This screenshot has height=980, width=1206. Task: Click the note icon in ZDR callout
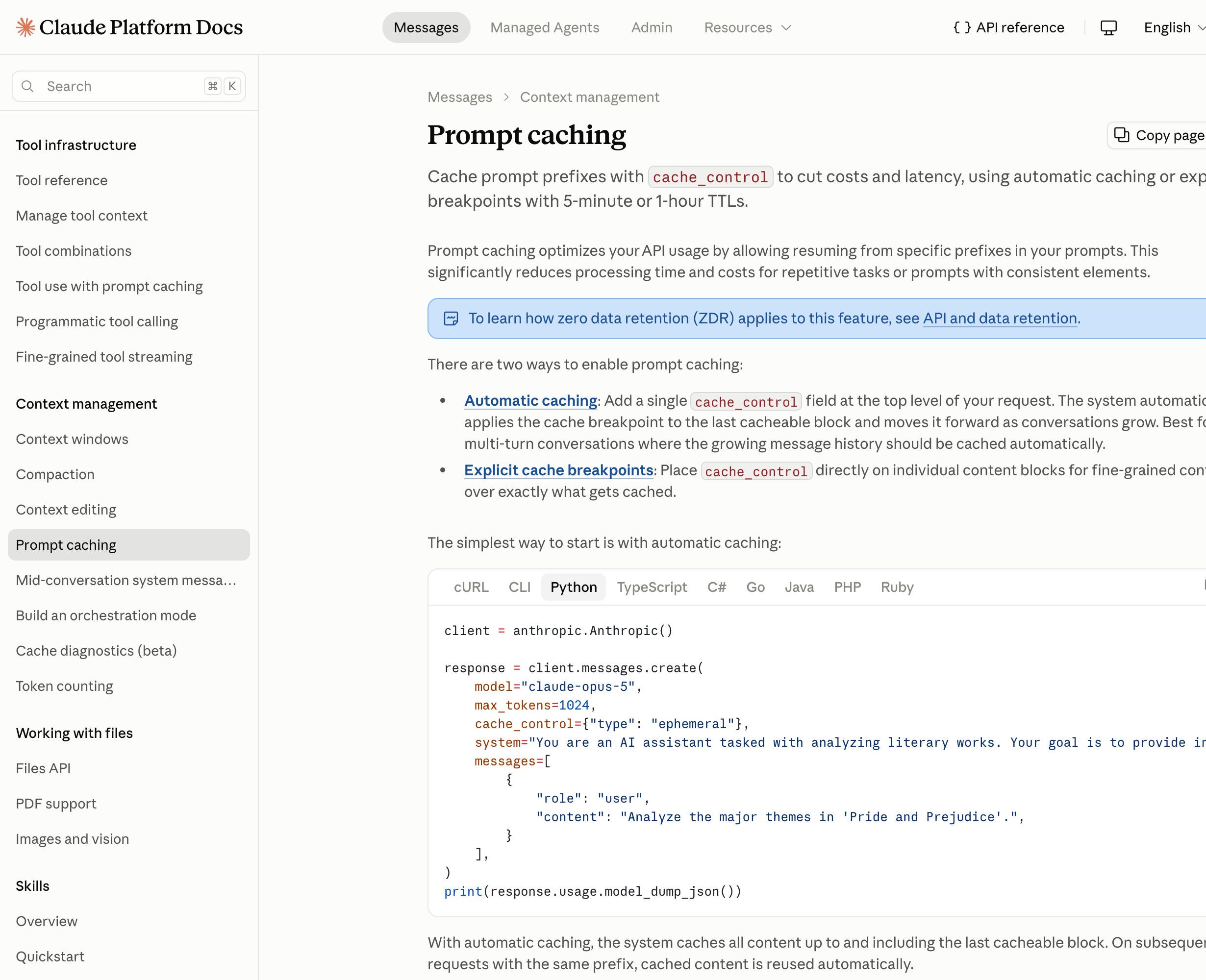coord(451,319)
